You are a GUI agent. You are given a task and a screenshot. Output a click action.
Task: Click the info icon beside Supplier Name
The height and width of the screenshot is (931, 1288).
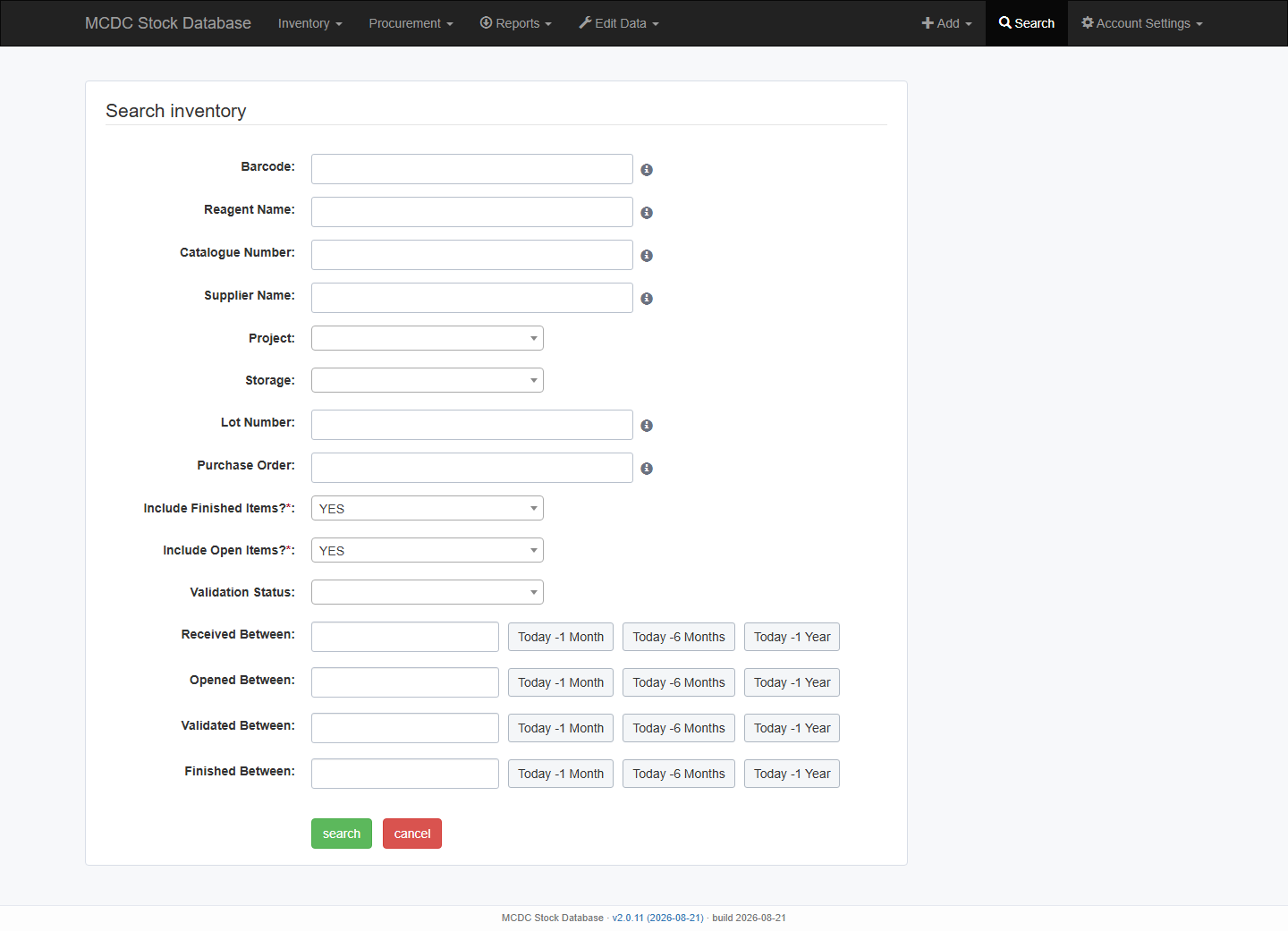(x=647, y=299)
